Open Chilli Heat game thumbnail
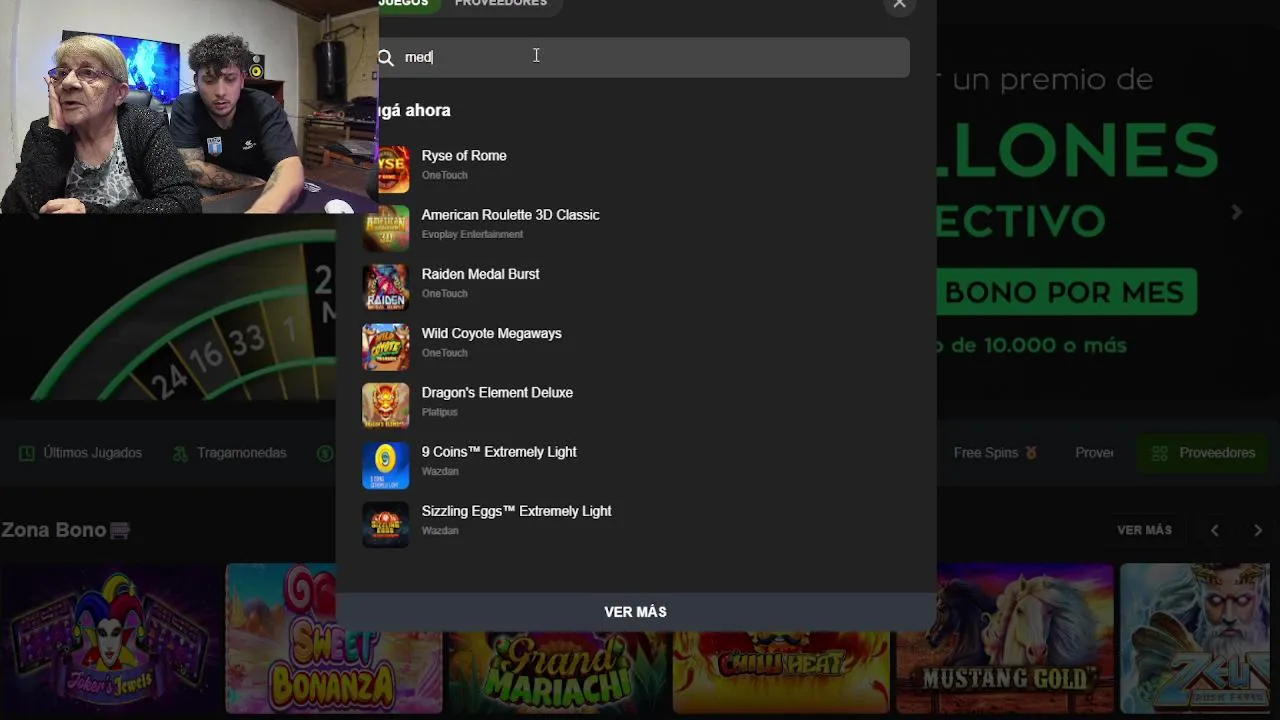 tap(781, 672)
